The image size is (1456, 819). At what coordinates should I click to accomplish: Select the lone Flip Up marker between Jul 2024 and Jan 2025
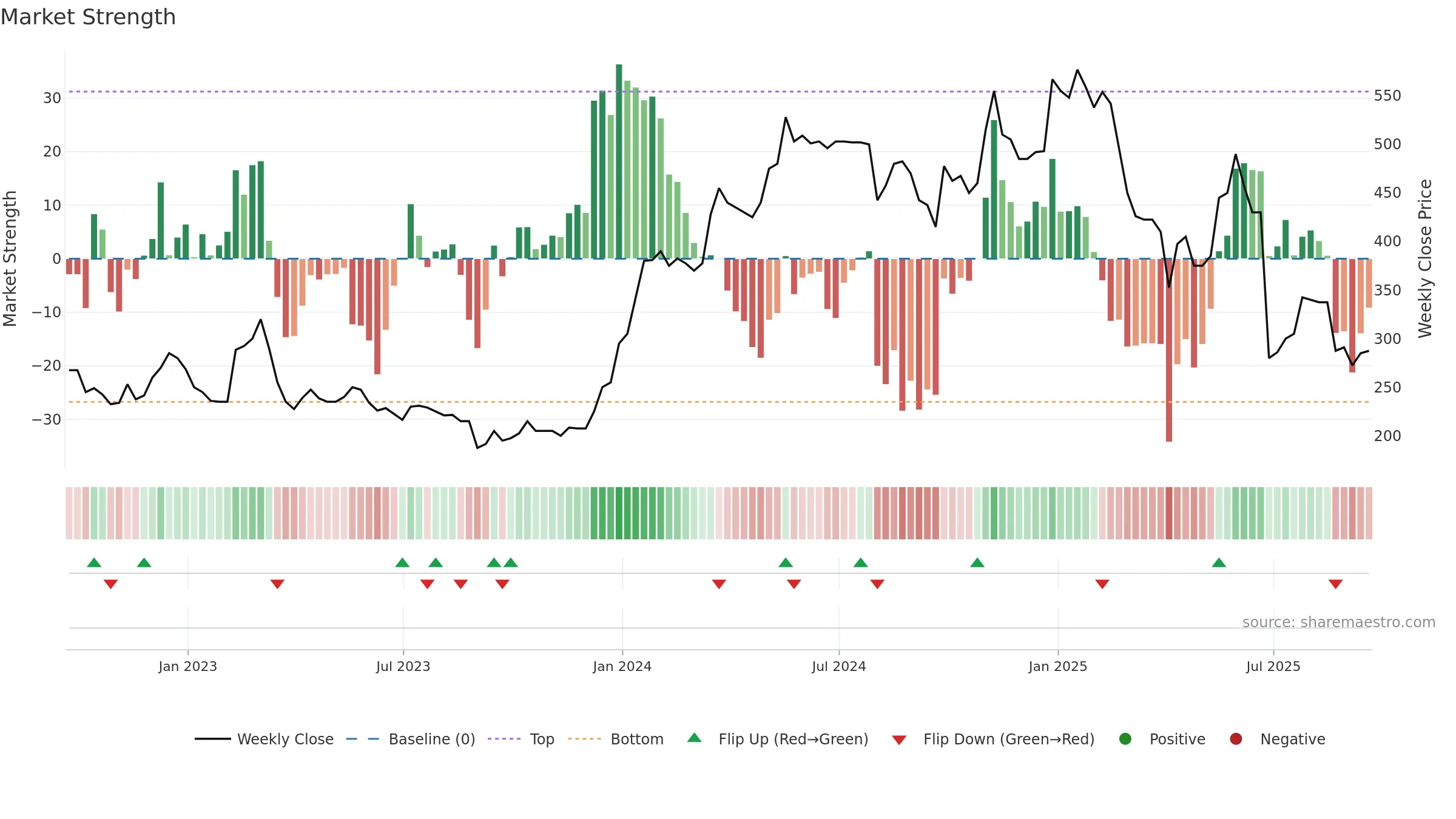(x=977, y=562)
